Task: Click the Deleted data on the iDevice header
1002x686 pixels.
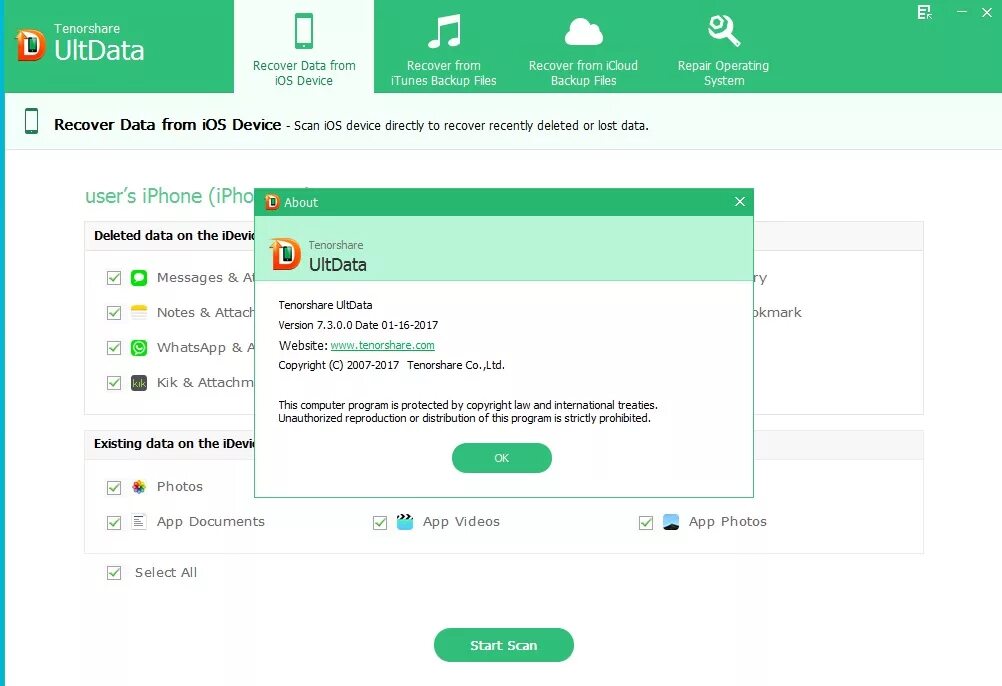Action: click(x=174, y=236)
